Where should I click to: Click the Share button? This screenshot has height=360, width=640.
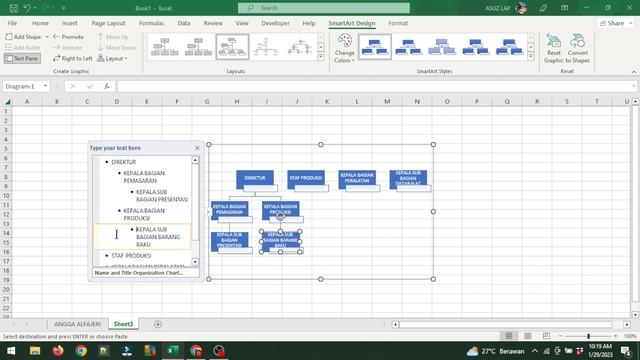[x=616, y=23]
